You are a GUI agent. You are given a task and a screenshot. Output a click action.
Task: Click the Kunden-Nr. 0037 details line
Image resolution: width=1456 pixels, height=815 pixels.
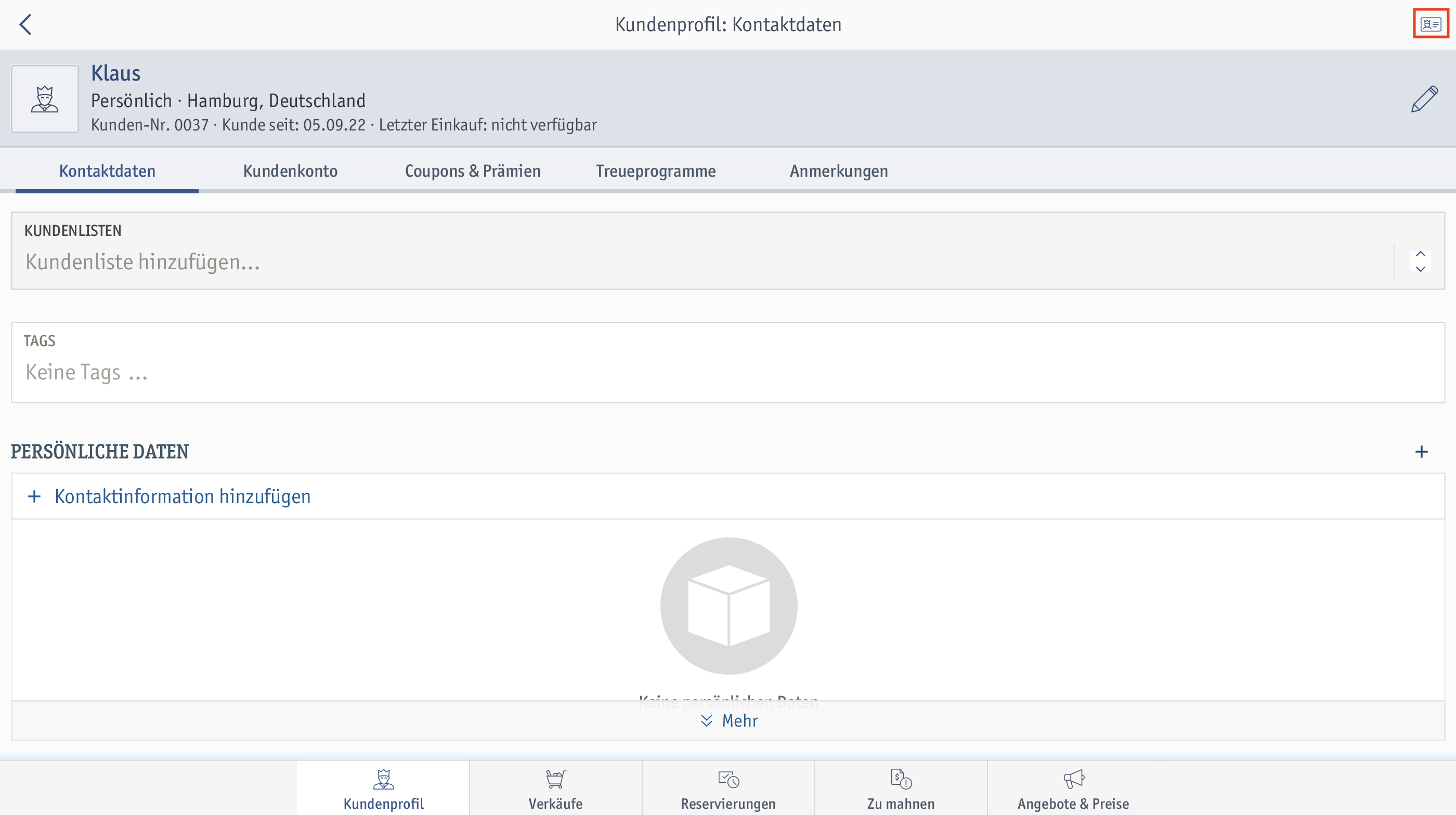pyautogui.click(x=344, y=125)
